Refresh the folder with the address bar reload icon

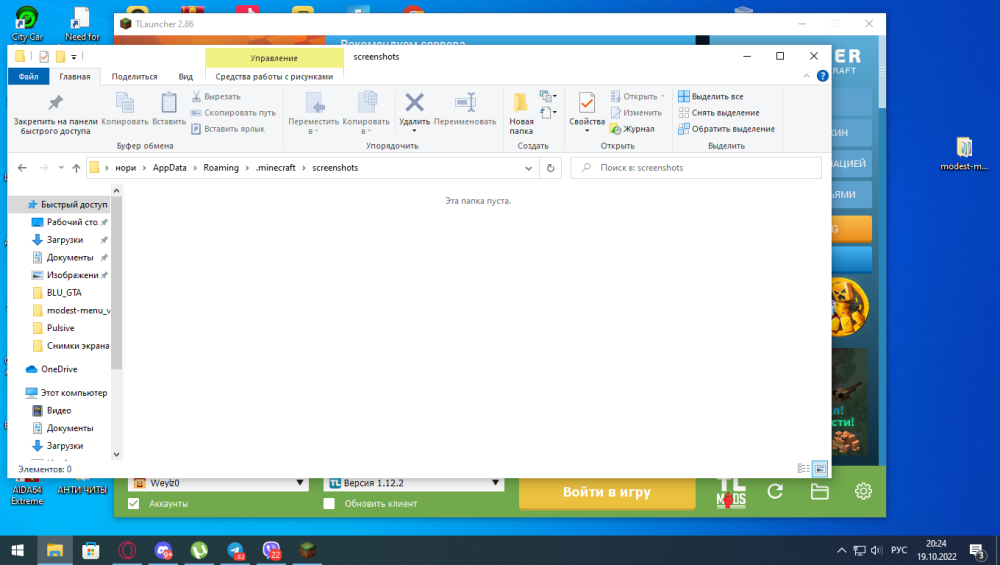[x=550, y=168]
